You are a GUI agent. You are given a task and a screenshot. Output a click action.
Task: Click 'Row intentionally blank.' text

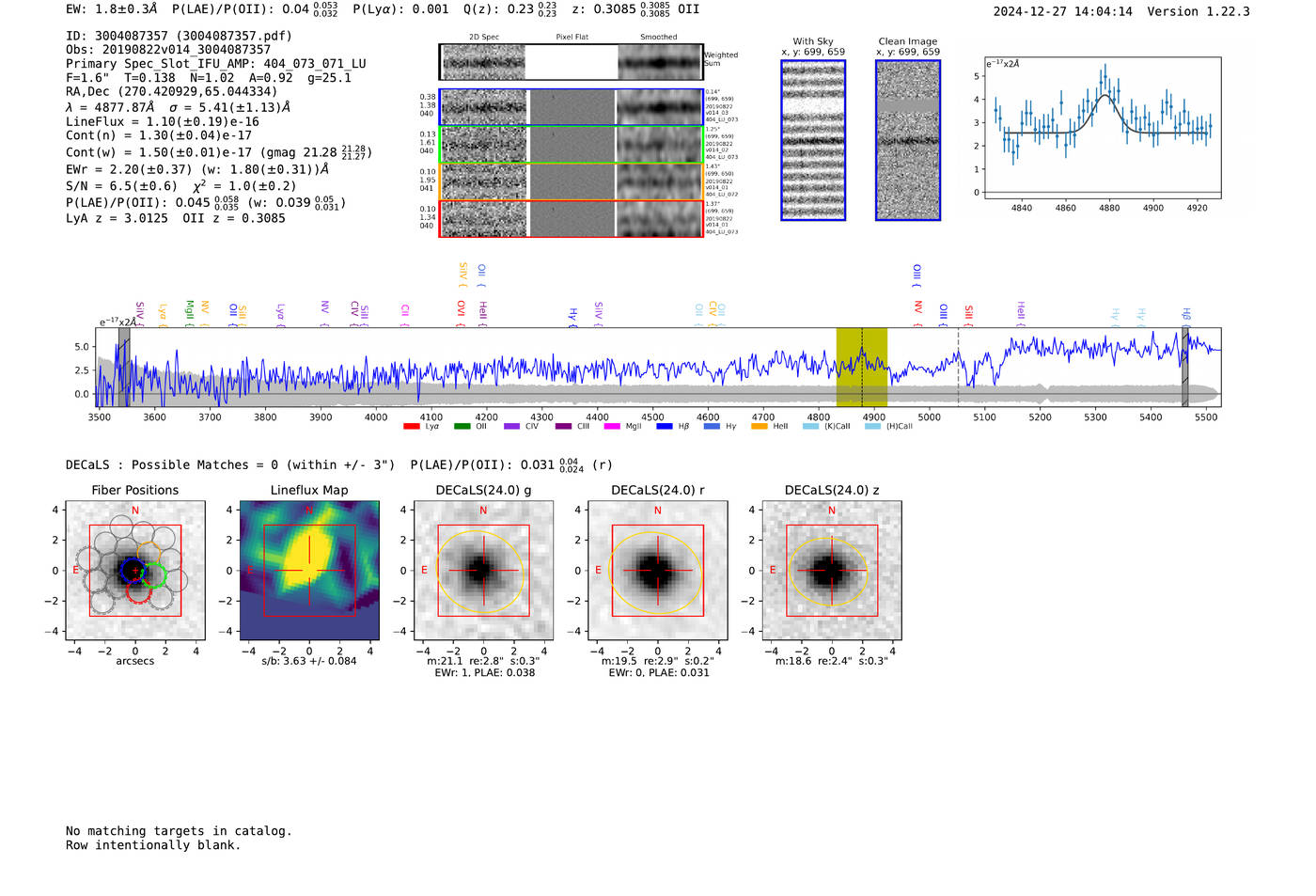(153, 845)
